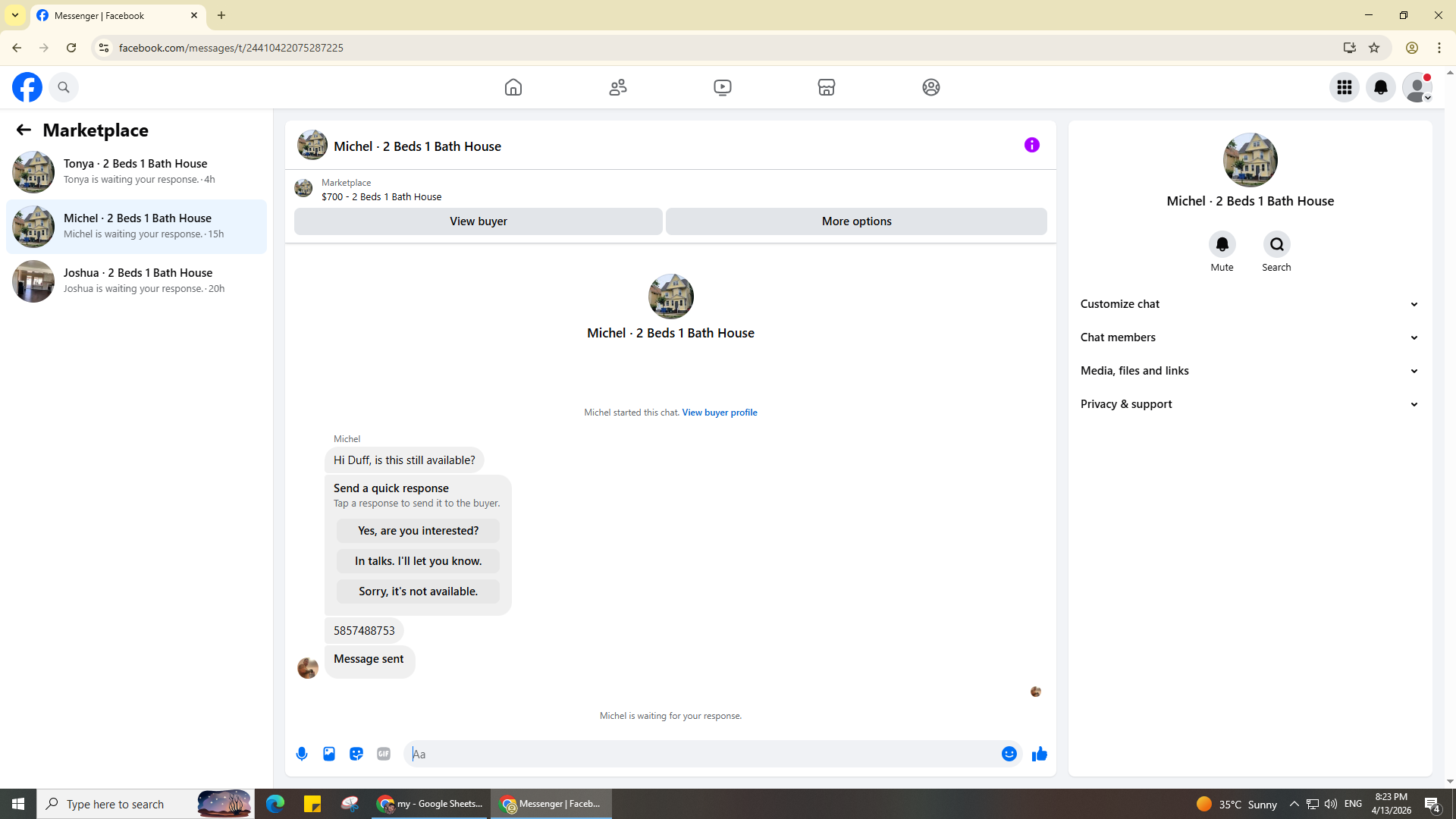Expand the Privacy & support section
This screenshot has height=819, width=1456.
tap(1250, 404)
